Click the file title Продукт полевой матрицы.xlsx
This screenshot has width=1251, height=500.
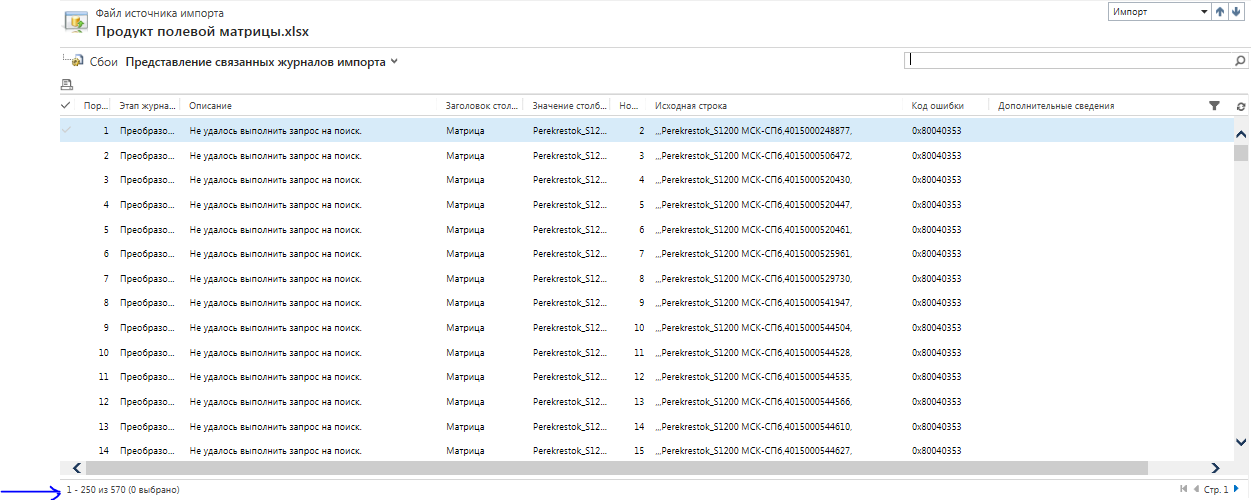point(202,31)
